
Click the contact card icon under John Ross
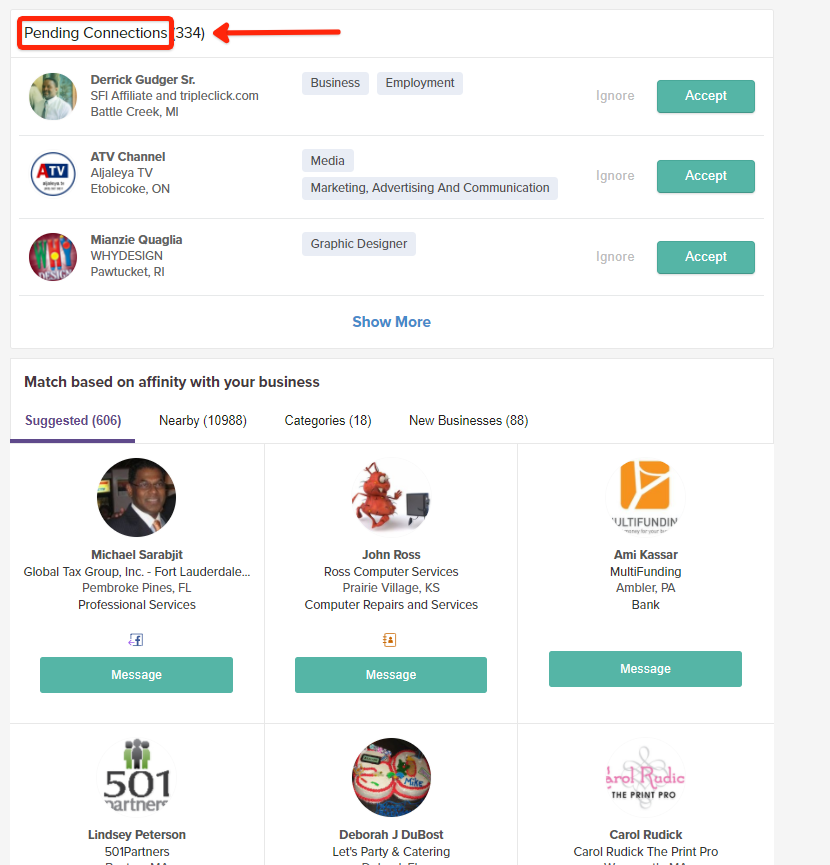(389, 639)
